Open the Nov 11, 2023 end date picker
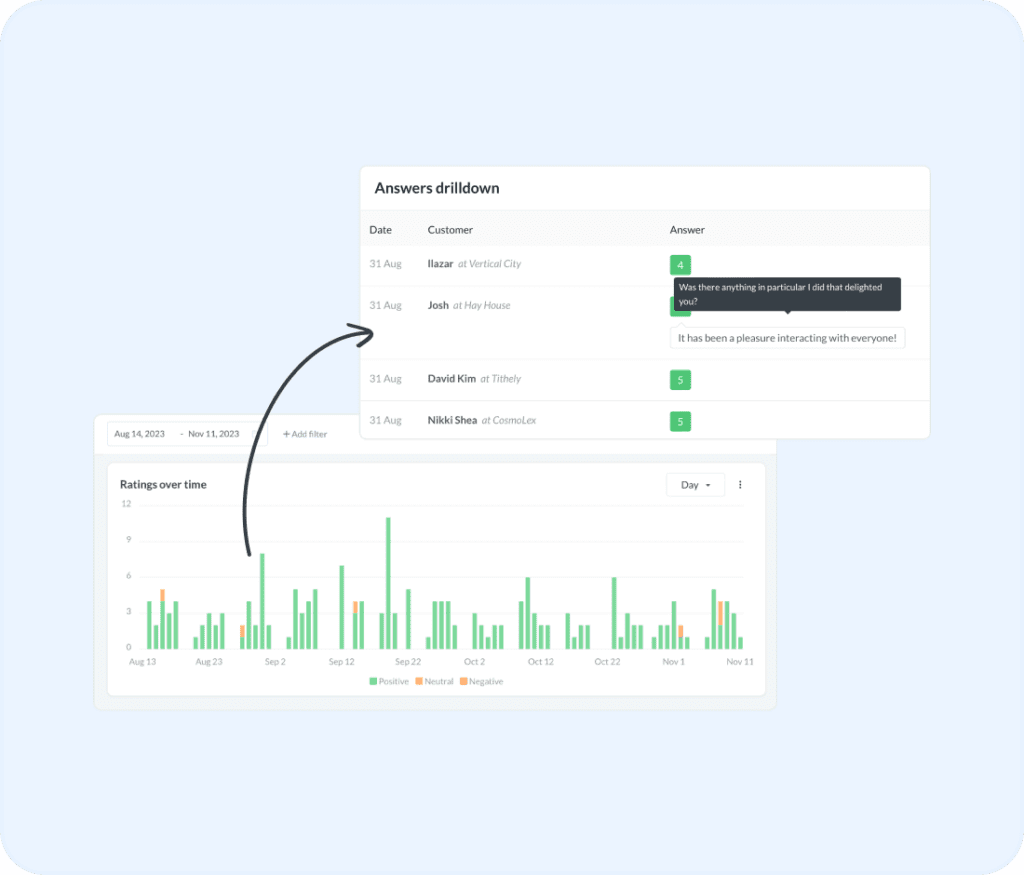 point(213,434)
